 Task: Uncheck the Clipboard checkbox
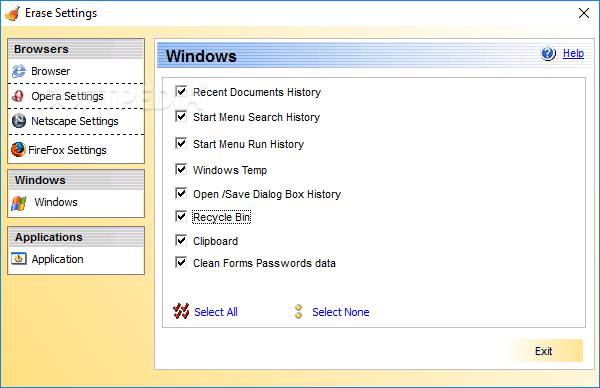click(181, 241)
